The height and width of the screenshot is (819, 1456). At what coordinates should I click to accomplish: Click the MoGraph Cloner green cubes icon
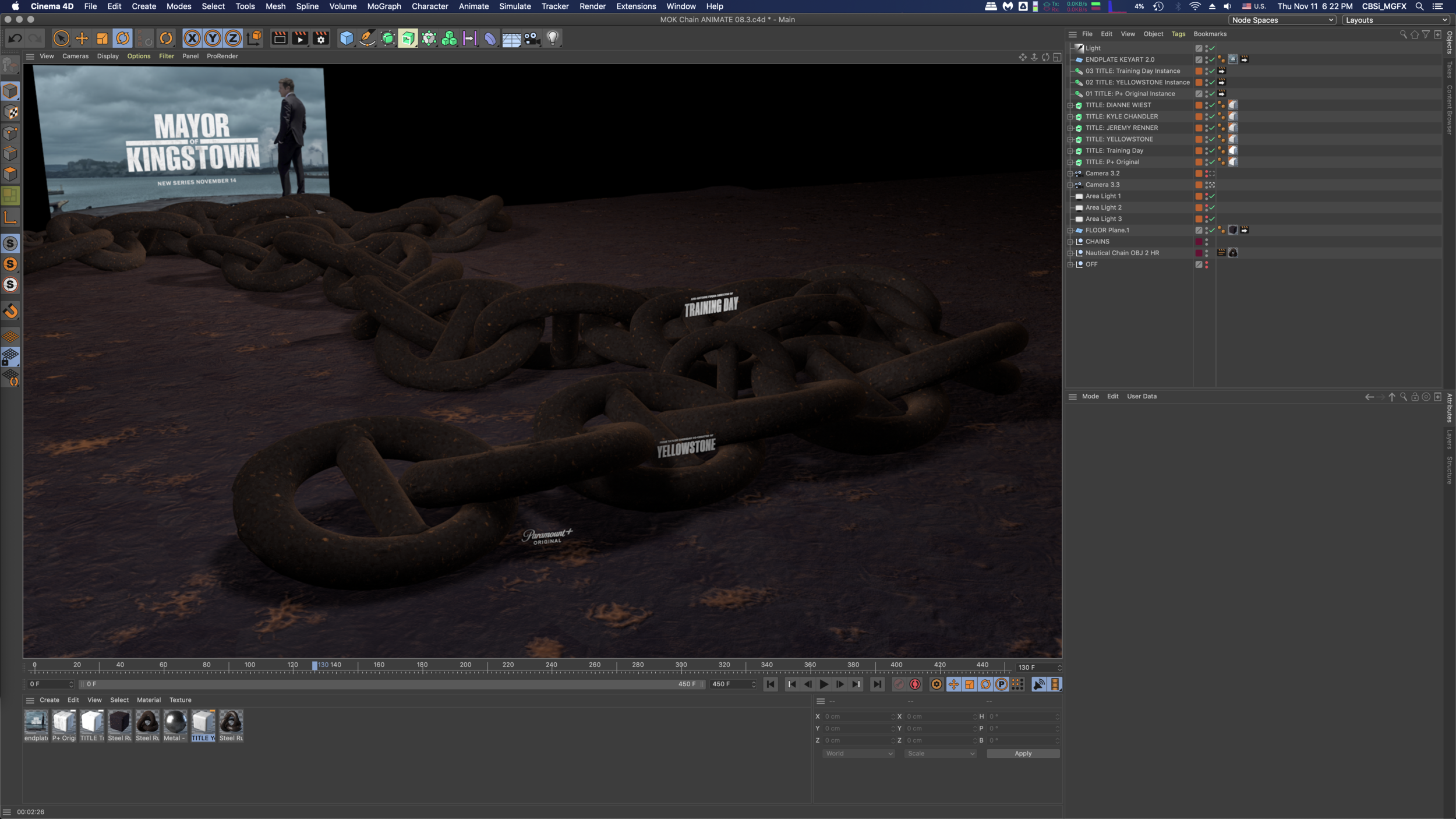click(449, 38)
